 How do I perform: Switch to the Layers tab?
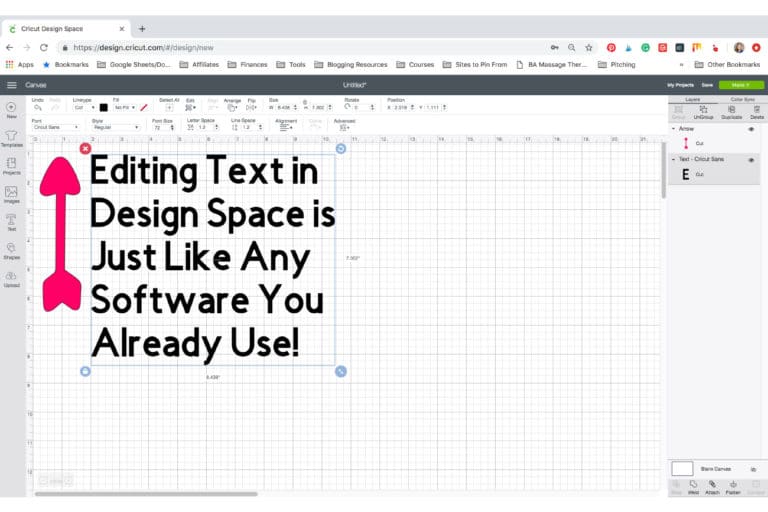coord(692,99)
